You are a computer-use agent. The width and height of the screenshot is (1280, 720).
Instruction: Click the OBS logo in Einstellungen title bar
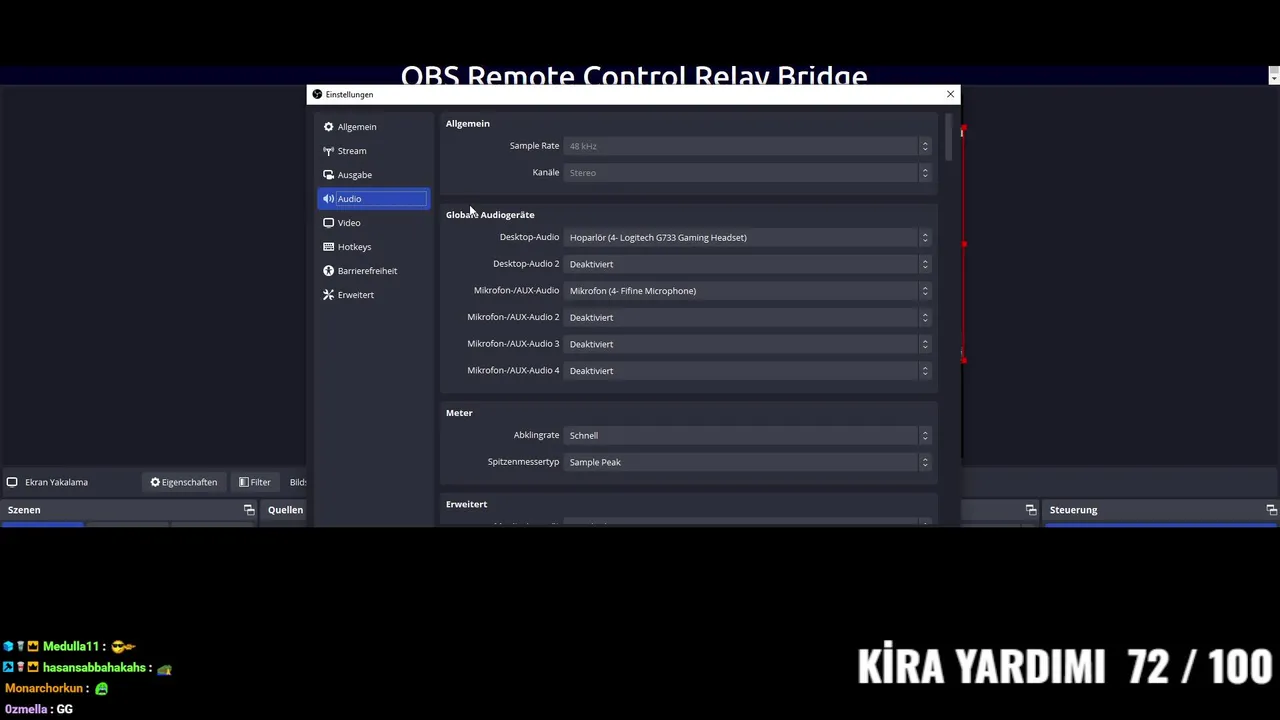click(x=317, y=94)
